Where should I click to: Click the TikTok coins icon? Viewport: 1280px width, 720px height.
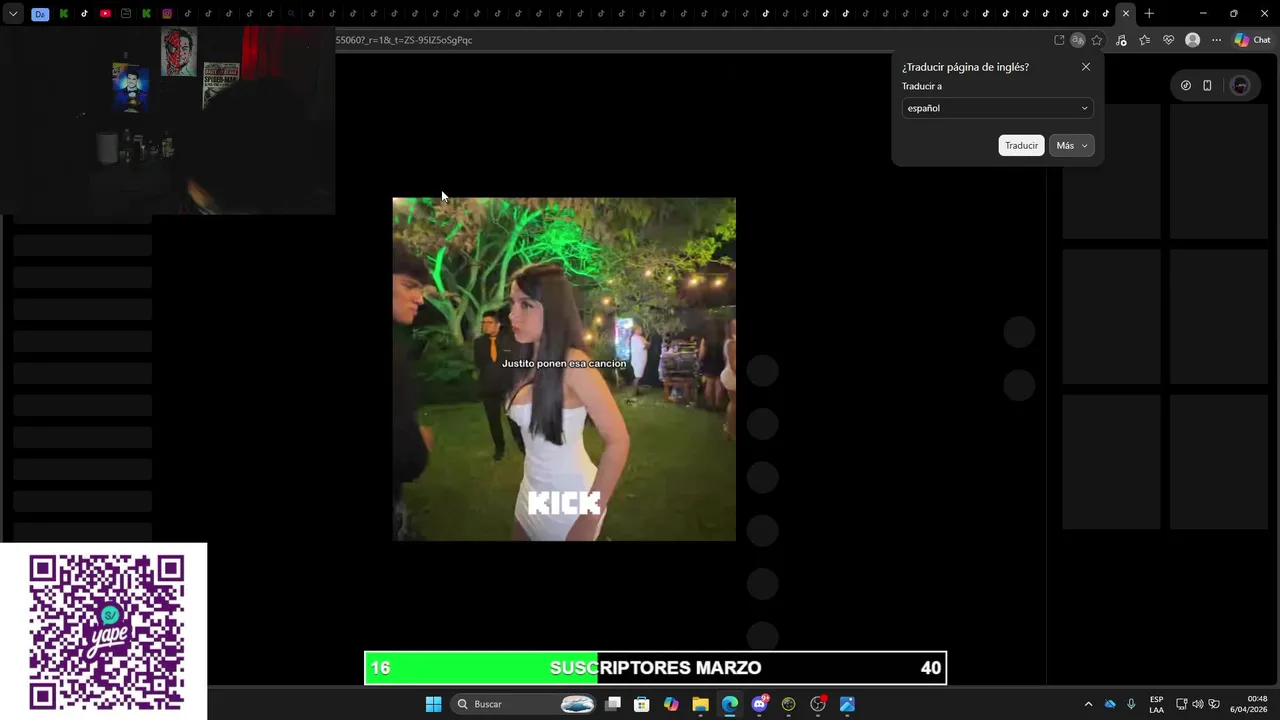pos(1186,85)
